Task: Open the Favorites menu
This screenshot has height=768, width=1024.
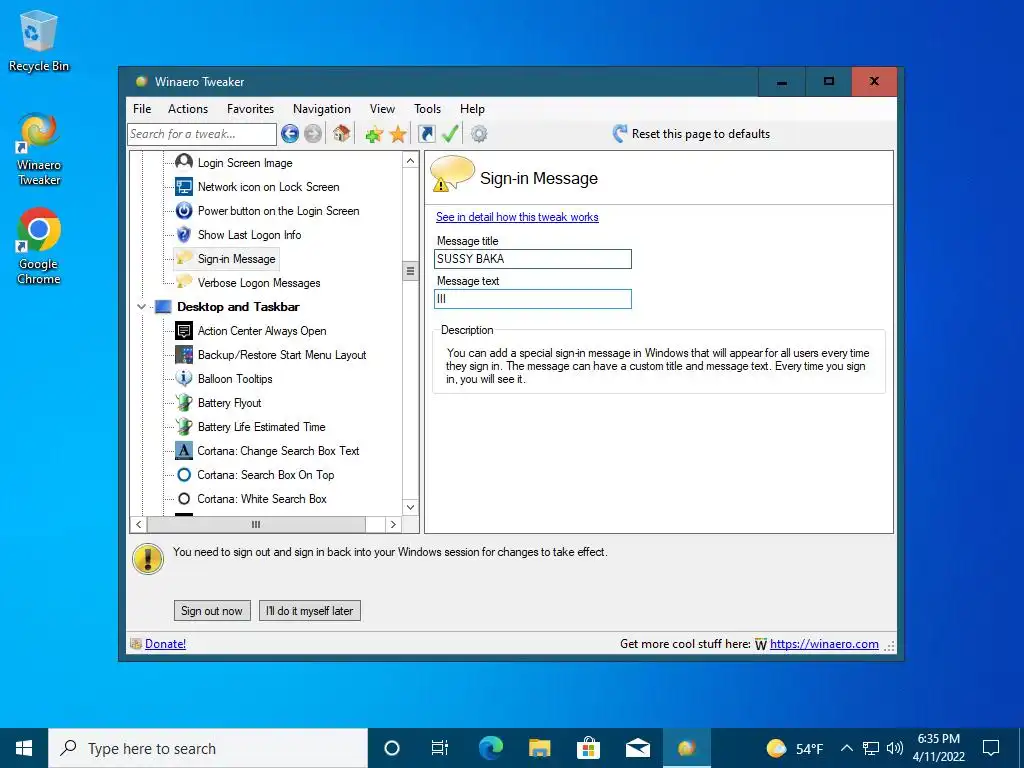Action: 250,109
